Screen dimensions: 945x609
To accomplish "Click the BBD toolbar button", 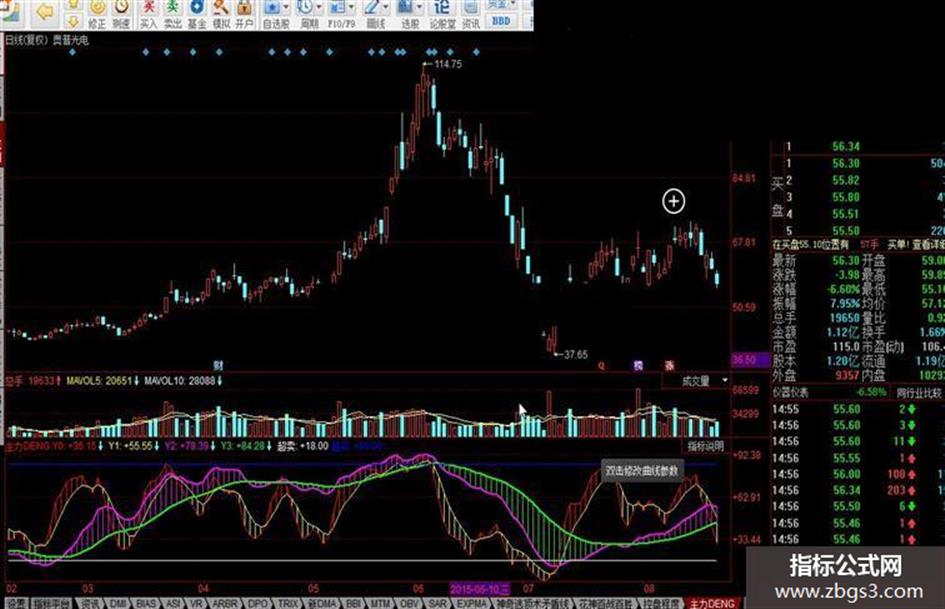I will [x=501, y=20].
